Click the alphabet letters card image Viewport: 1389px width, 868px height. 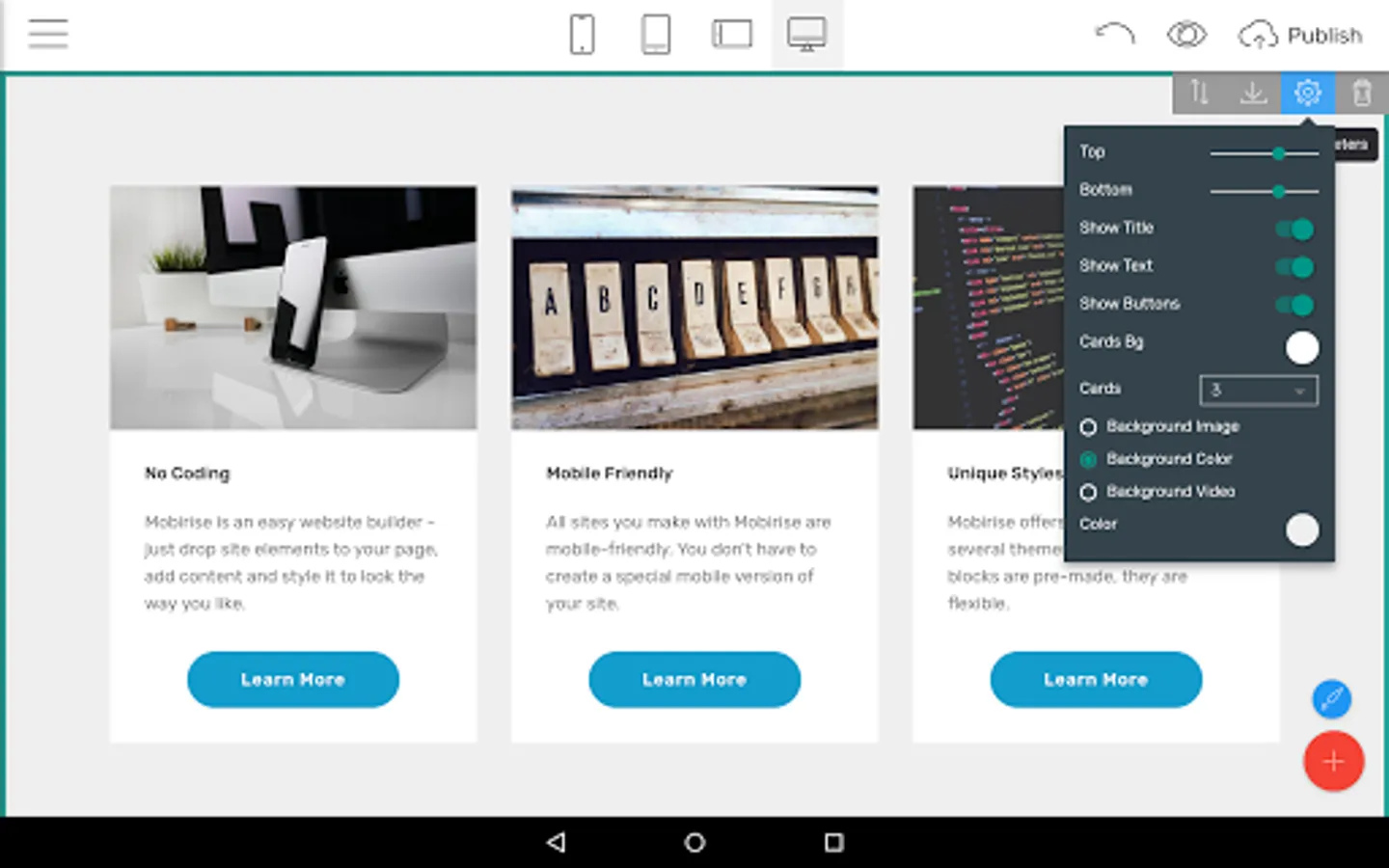tap(694, 308)
